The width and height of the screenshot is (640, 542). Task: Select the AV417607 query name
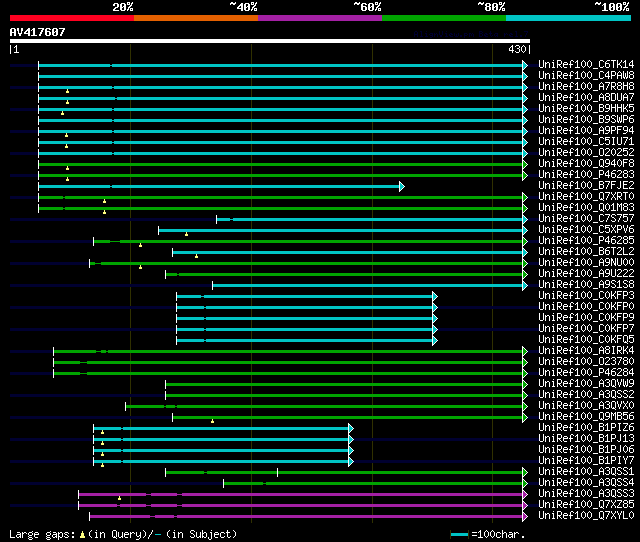(38, 32)
